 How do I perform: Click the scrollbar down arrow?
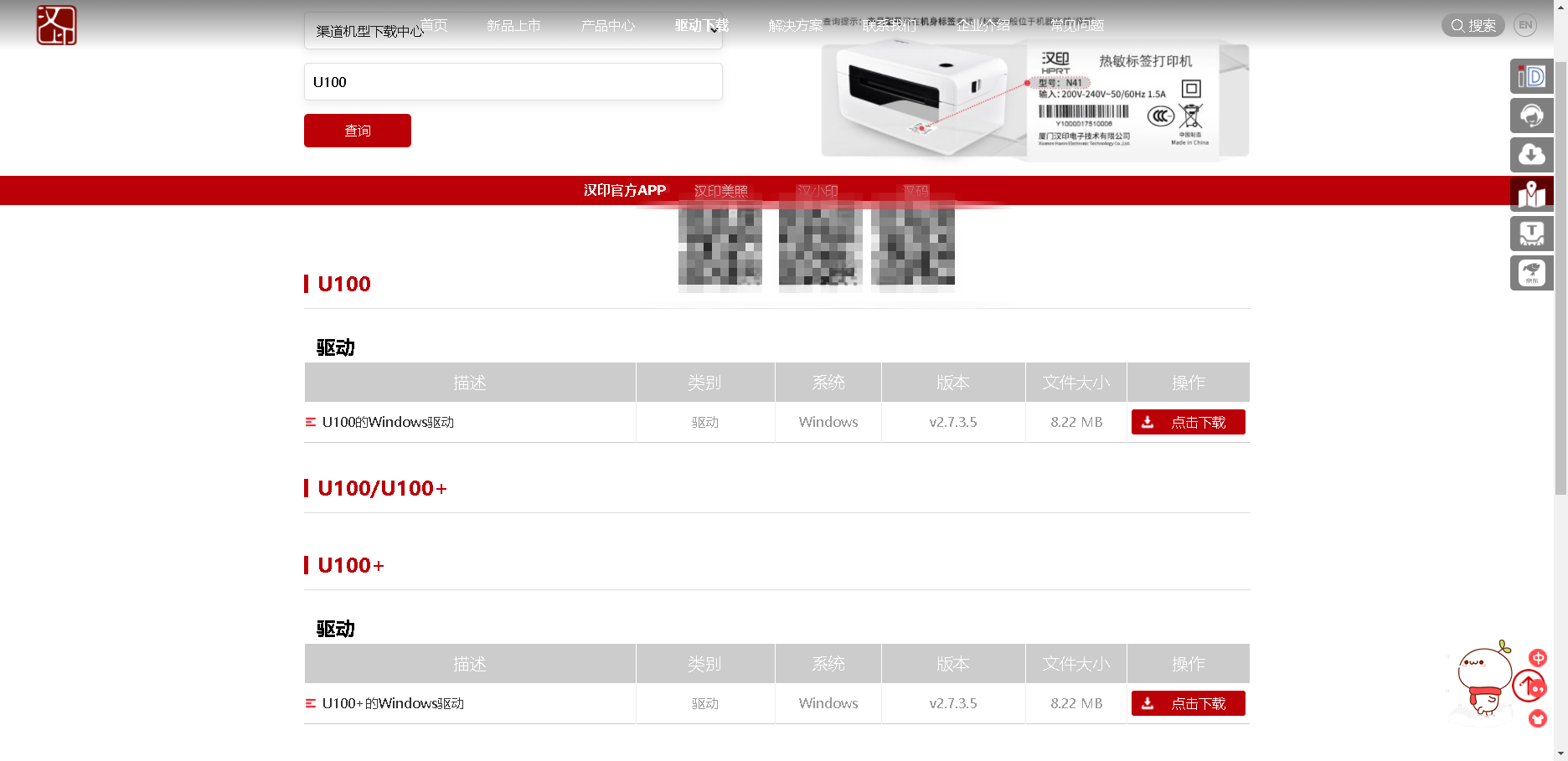1560,753
